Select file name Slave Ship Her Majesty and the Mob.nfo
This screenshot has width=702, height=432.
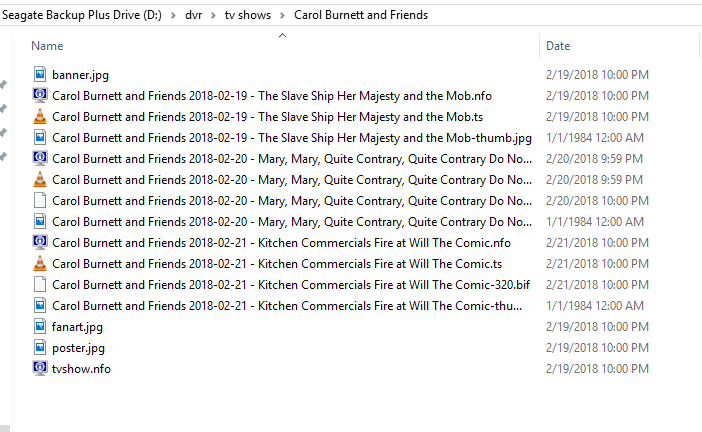[272, 96]
